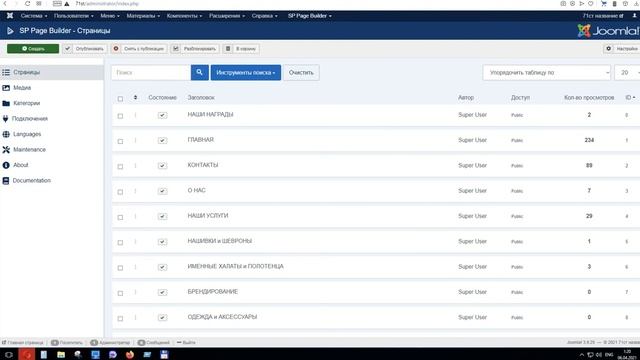Sort by ID column header

630,98
